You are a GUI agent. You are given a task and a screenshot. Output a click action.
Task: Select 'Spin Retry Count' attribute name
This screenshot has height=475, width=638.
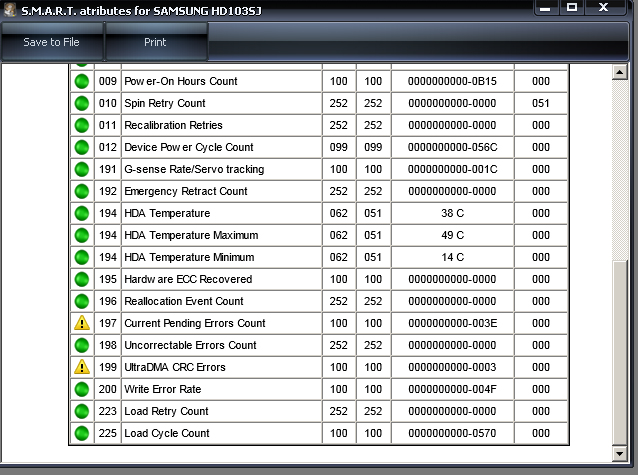coord(165,103)
